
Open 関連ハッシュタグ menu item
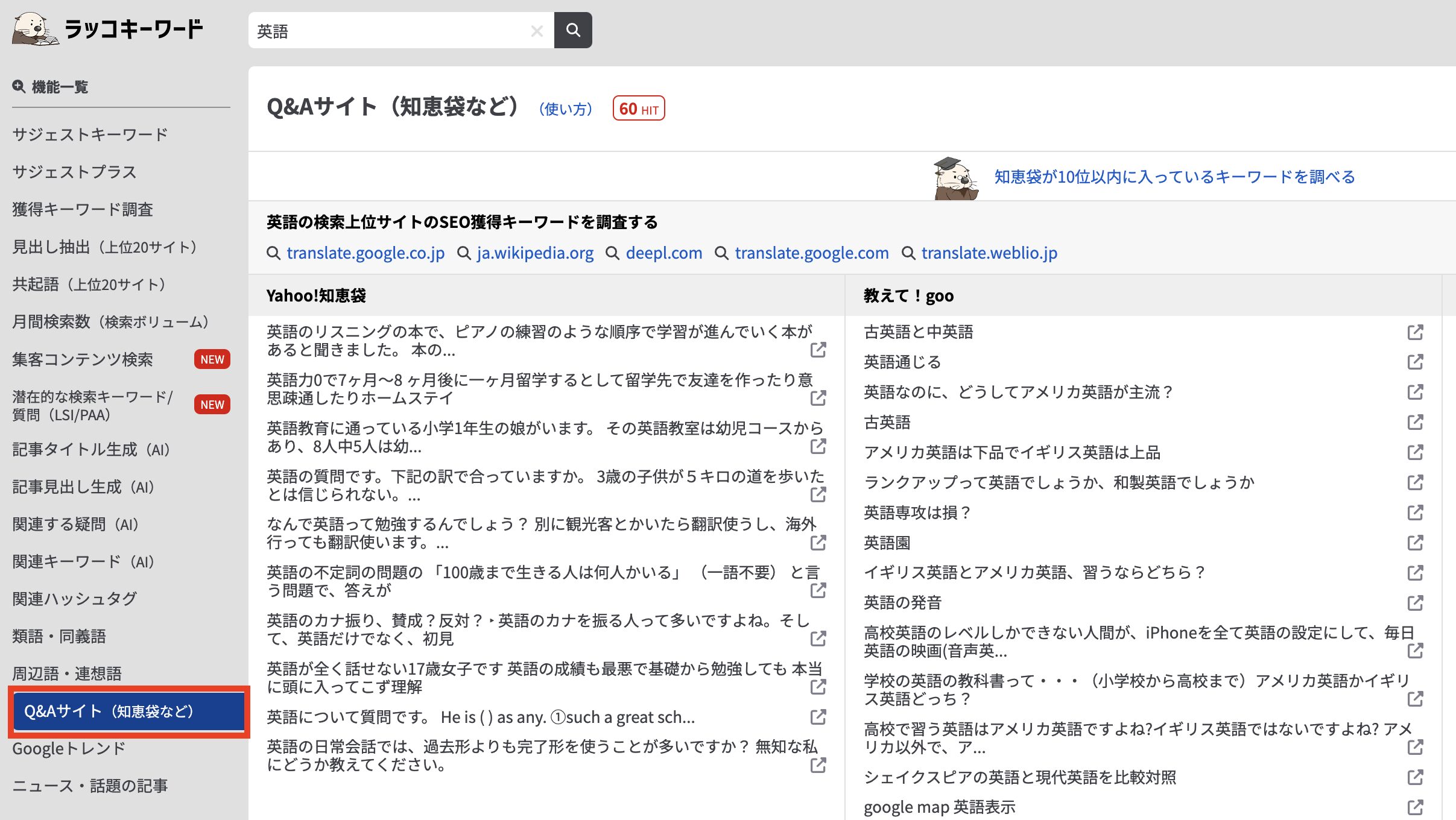[x=75, y=599]
